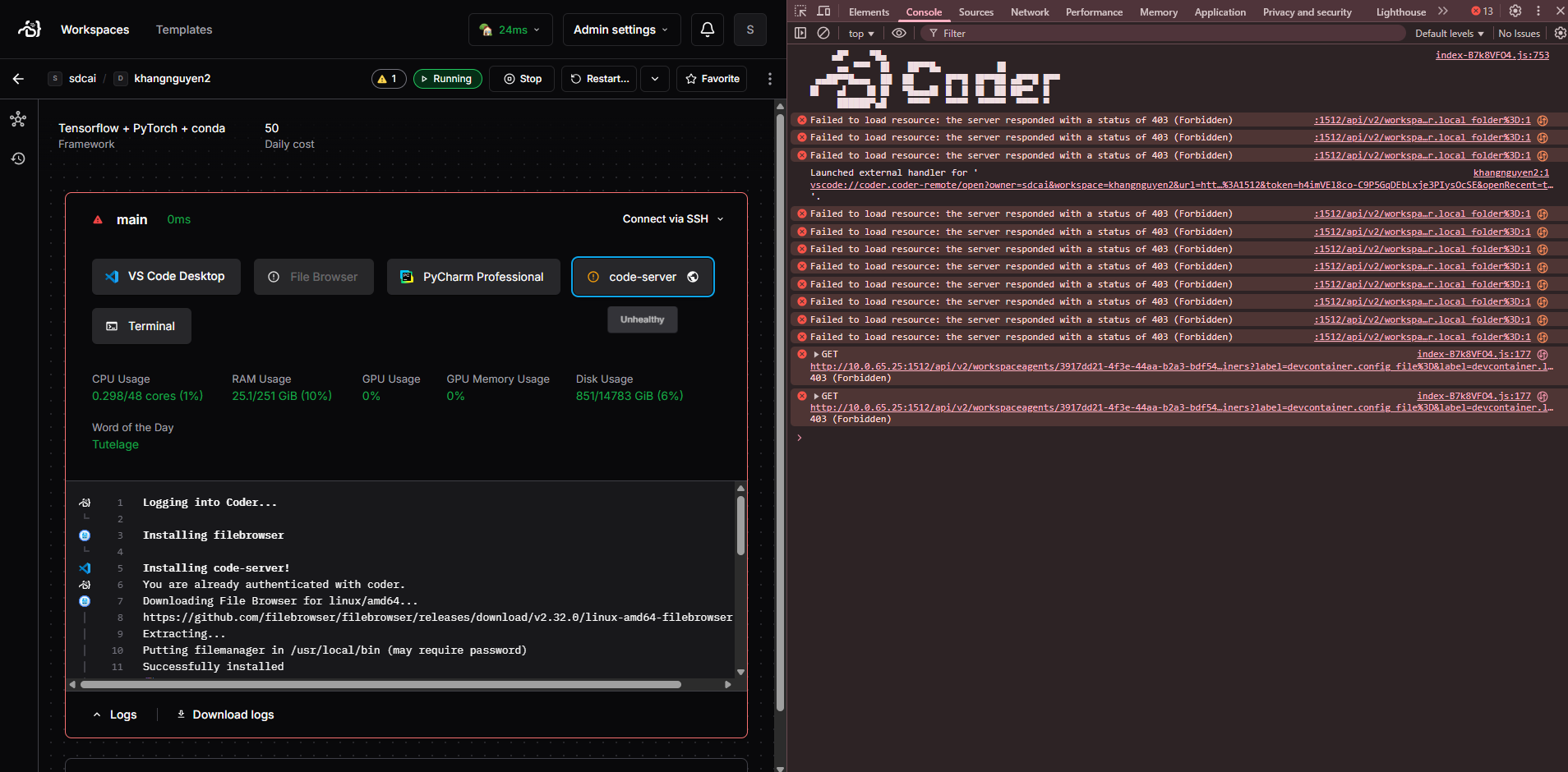Click the Download logs link

[x=225, y=715]
